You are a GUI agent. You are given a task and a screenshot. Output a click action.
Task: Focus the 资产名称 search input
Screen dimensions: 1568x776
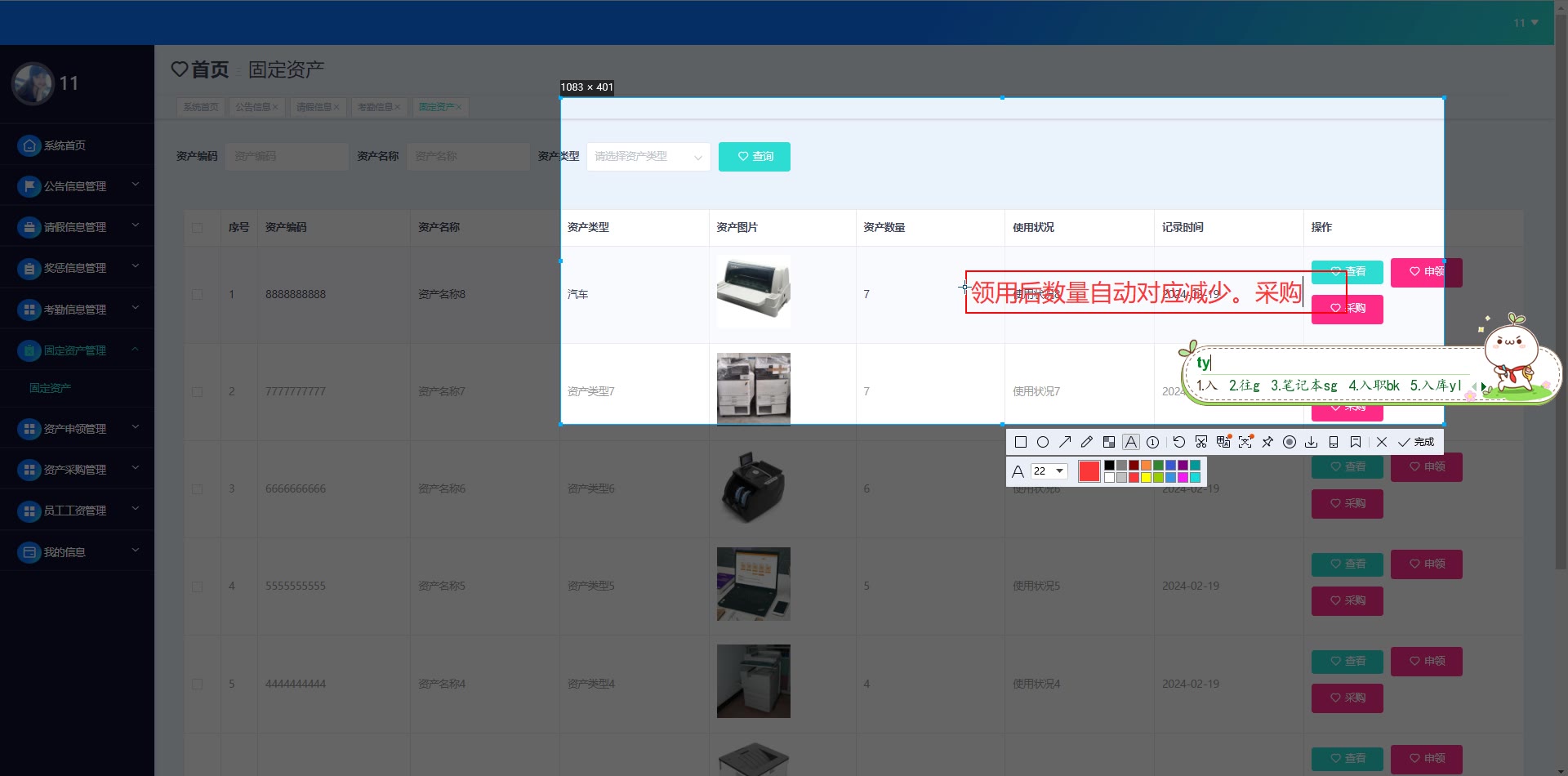(x=468, y=157)
